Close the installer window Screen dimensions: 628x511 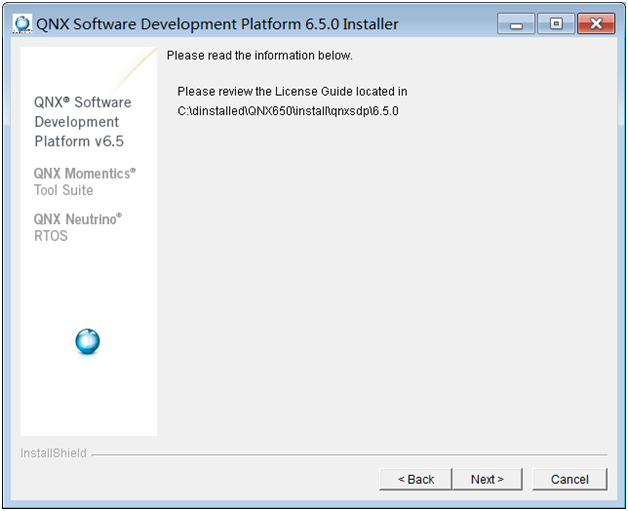[596, 24]
